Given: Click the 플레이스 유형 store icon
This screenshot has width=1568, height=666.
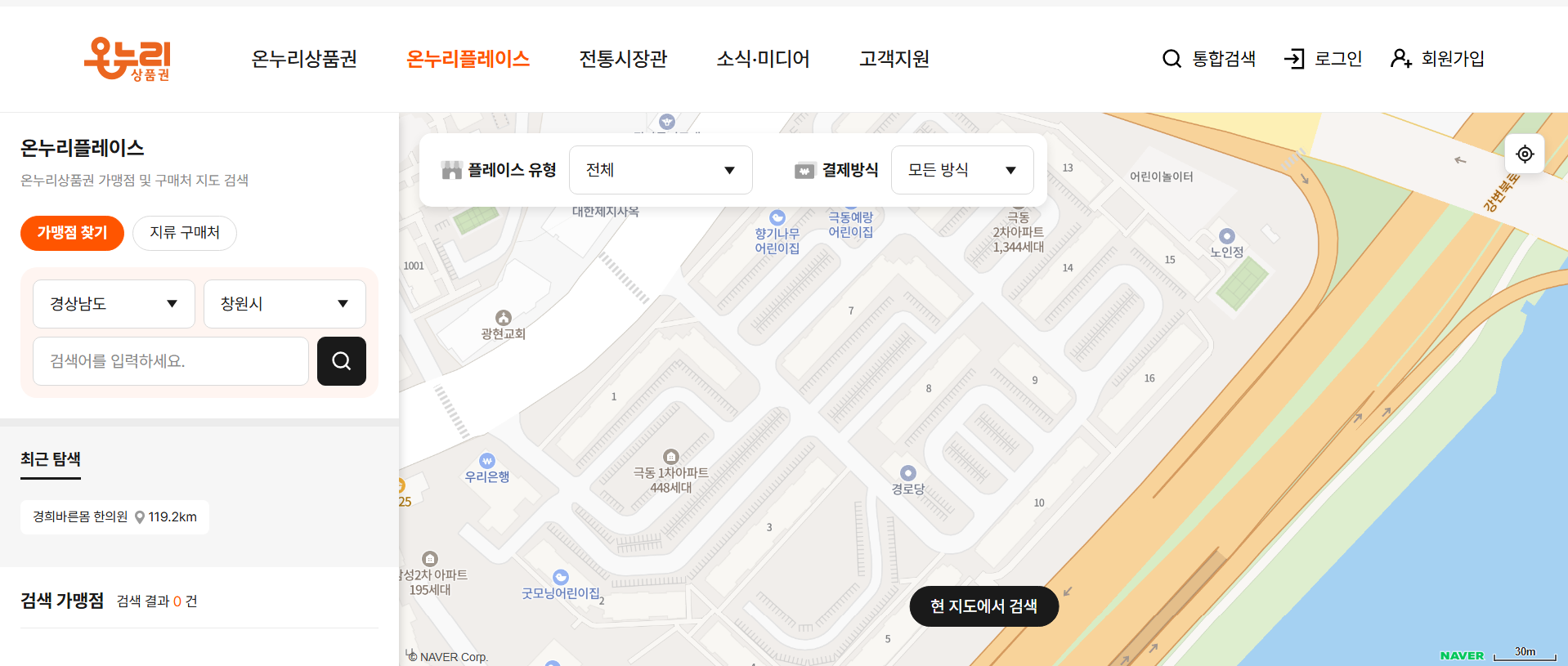Looking at the screenshot, I should [x=452, y=170].
